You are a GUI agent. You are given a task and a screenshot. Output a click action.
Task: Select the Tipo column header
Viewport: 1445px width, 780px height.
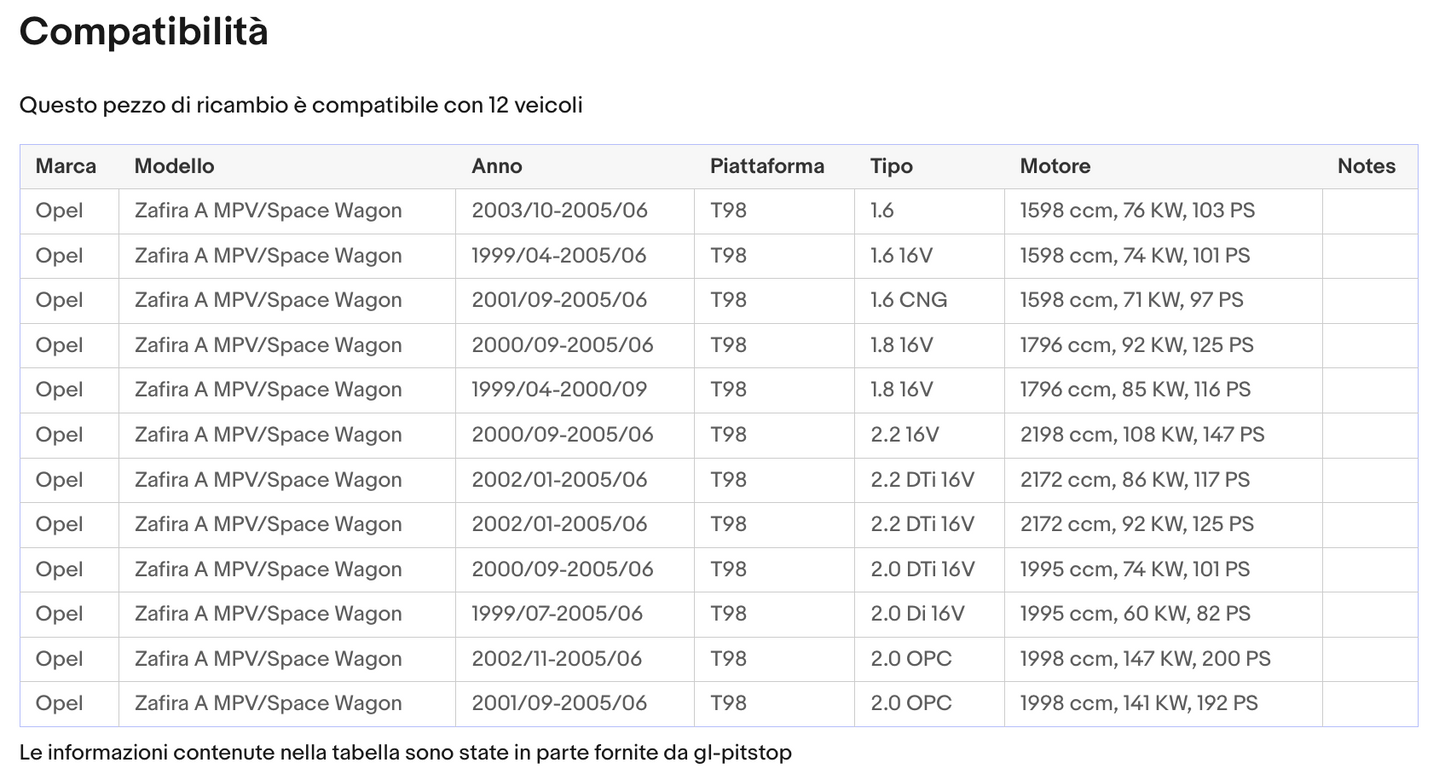click(x=891, y=166)
